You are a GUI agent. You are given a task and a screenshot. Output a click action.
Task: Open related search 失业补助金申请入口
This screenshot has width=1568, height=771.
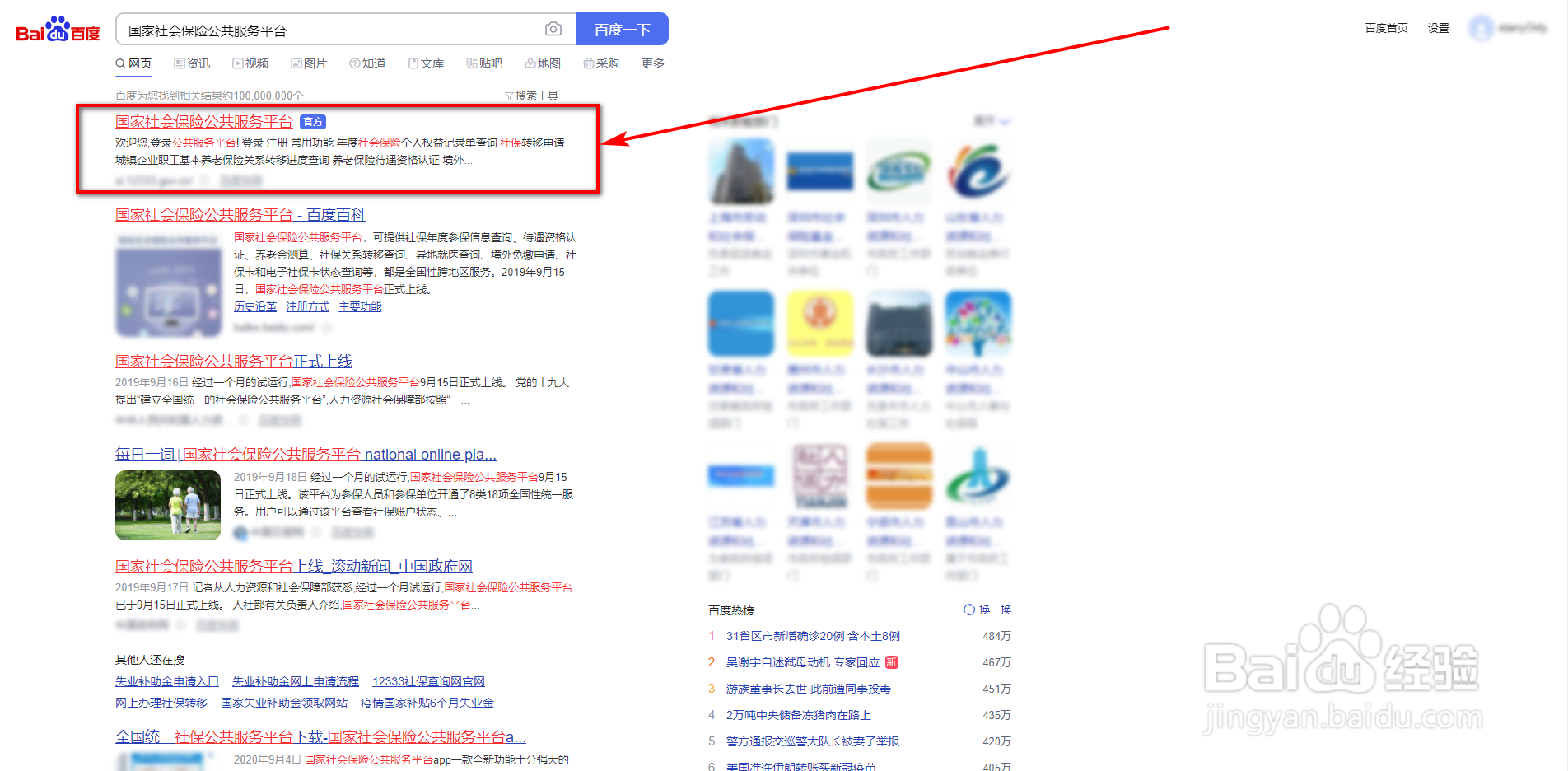pyautogui.click(x=167, y=681)
